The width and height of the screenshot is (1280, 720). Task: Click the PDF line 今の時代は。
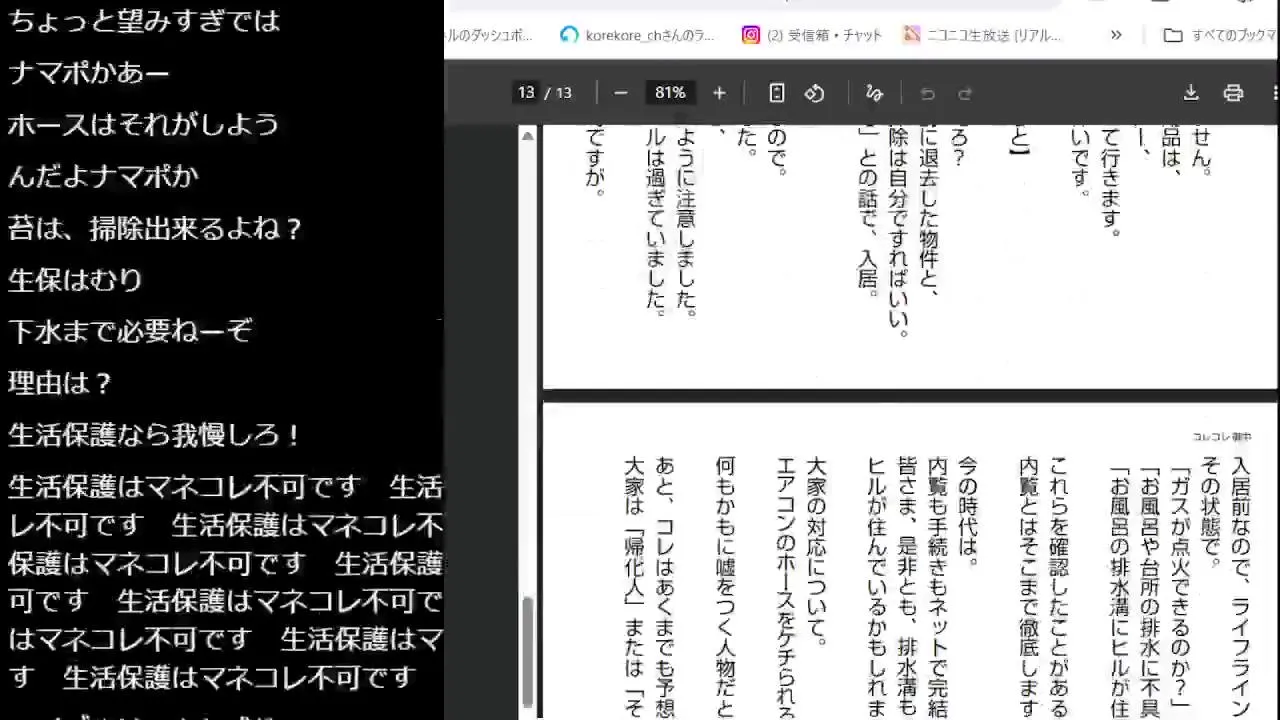point(968,512)
